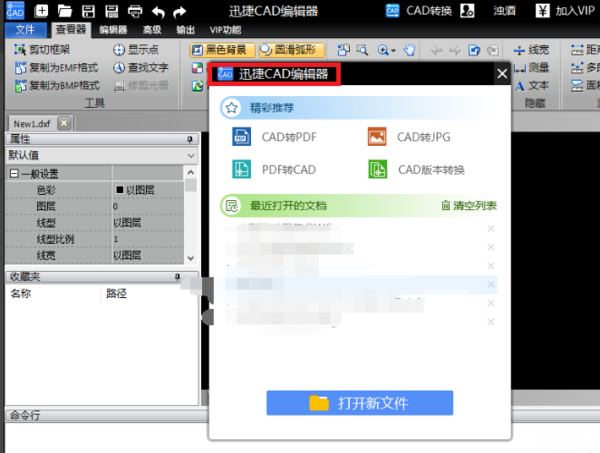Viewport: 600px width, 453px height.
Task: Pin the 收藏夹 panel
Action: (177, 277)
